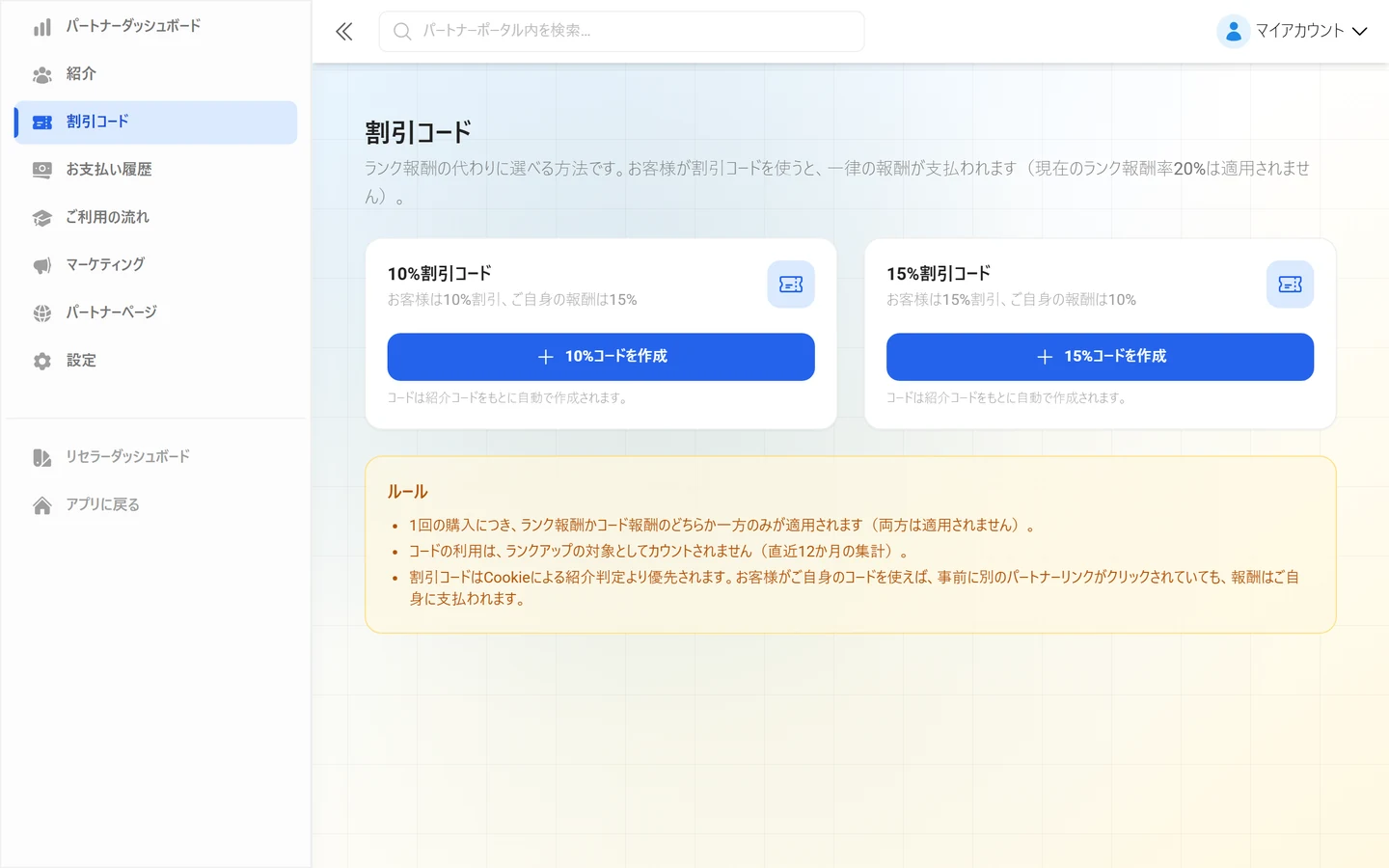The image size is (1389, 868).
Task: Go to ご利用の流れ page
Action: point(155,218)
